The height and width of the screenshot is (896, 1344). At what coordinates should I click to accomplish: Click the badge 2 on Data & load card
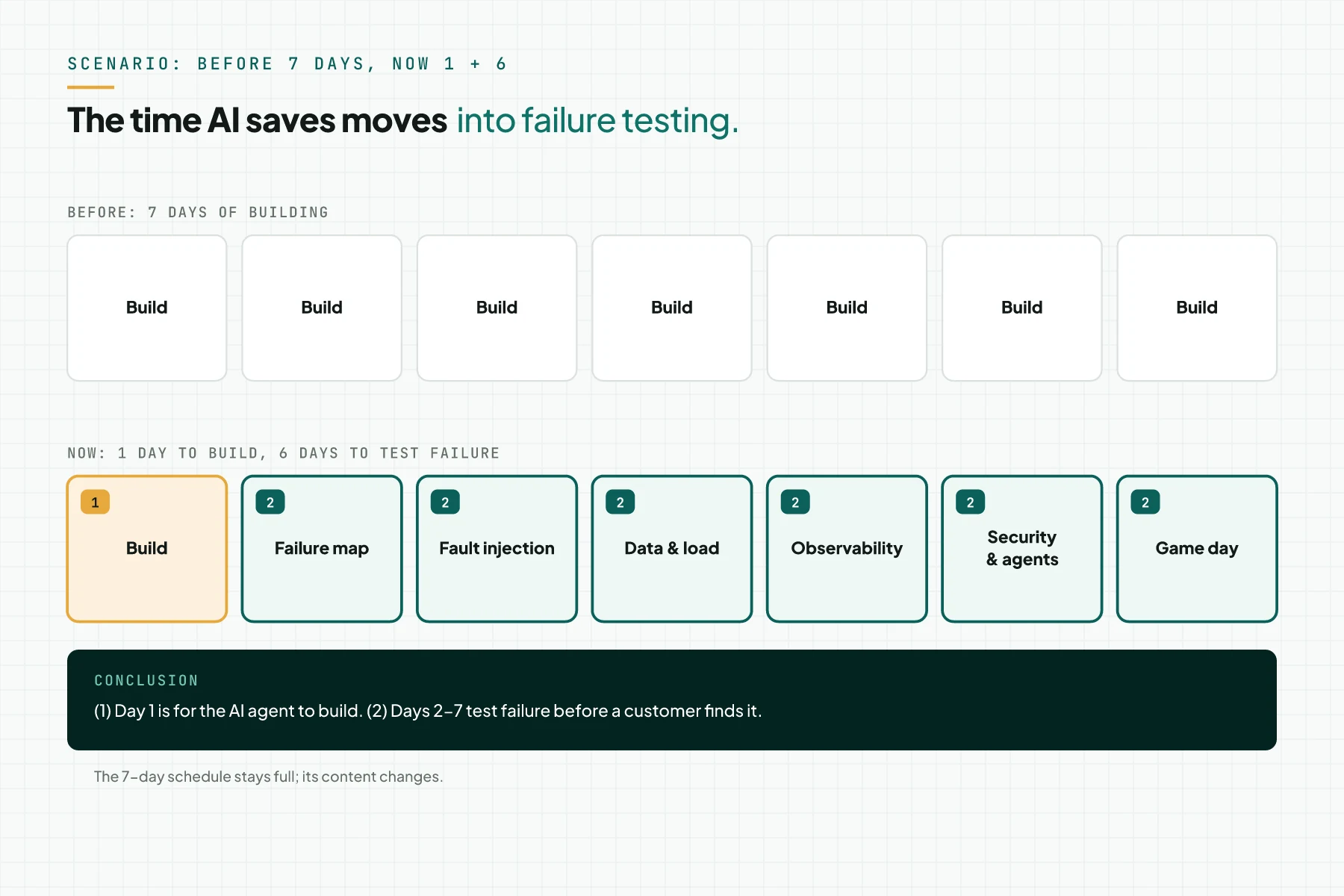pyautogui.click(x=620, y=503)
